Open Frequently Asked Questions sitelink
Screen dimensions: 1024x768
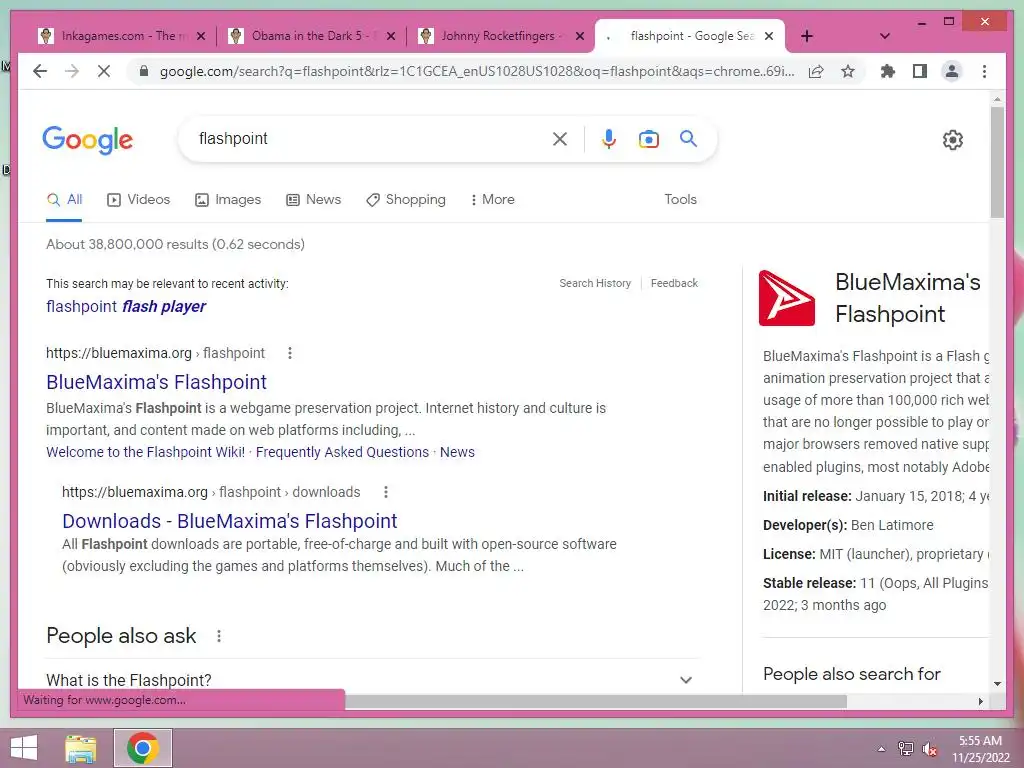click(x=342, y=452)
